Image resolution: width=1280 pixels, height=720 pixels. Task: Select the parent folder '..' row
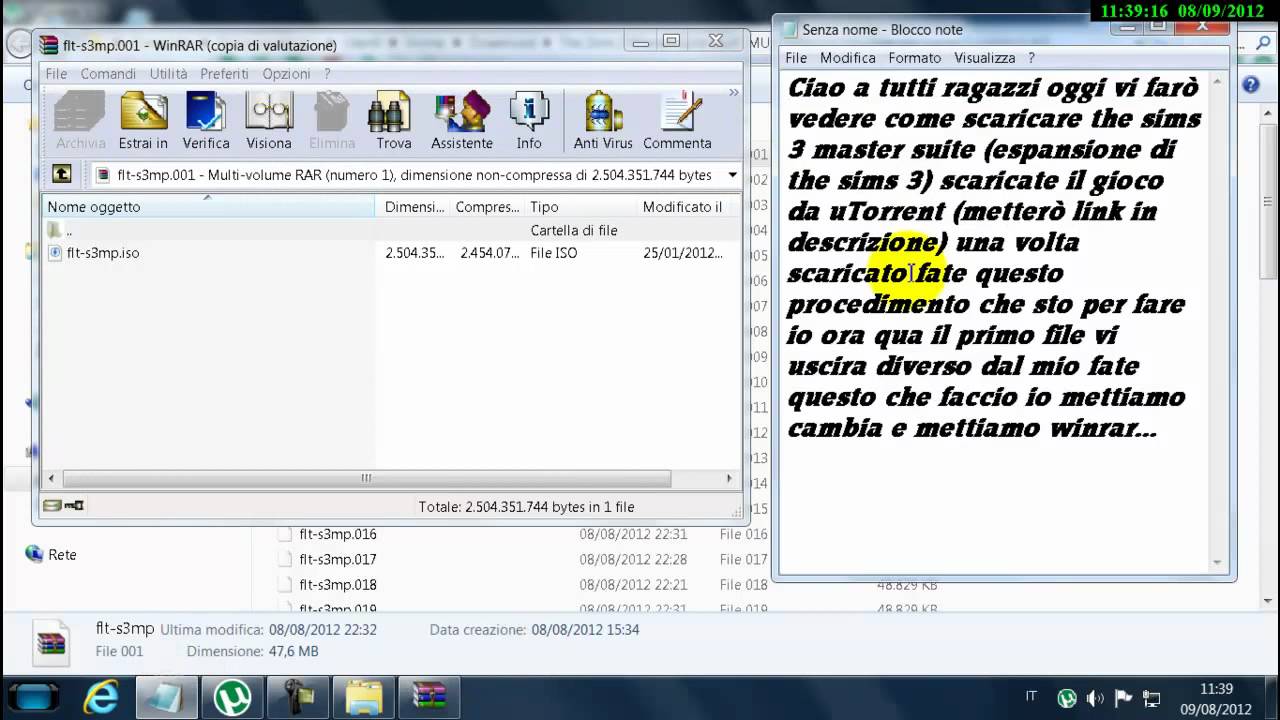pos(392,230)
